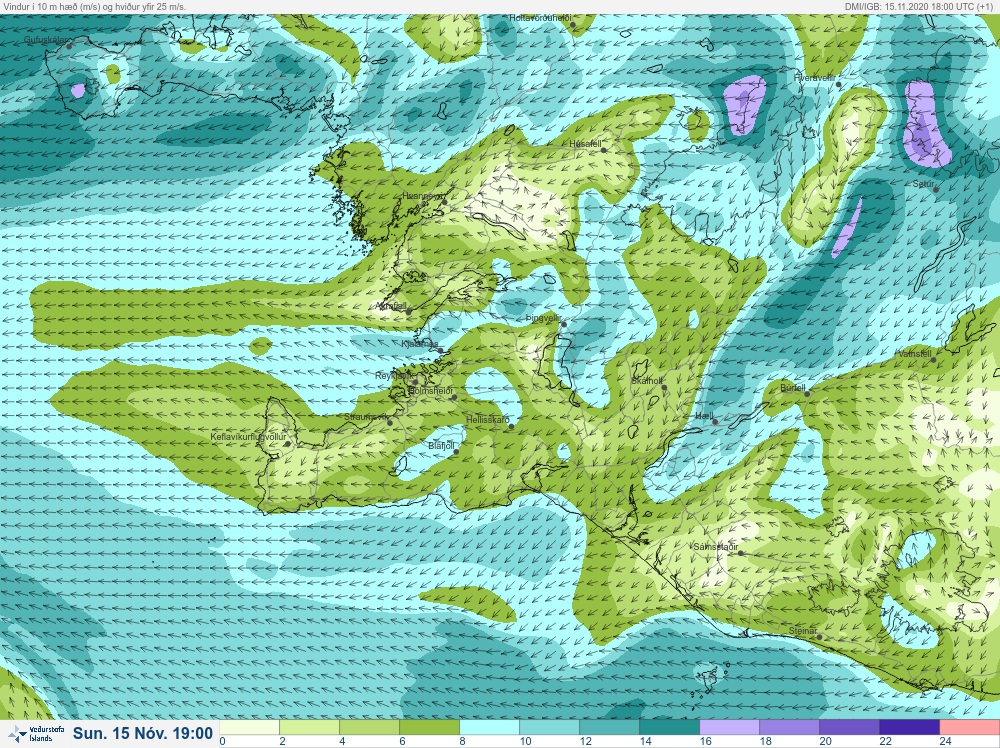Image resolution: width=1000 pixels, height=748 pixels.
Task: Click the legend scale value 16
Action: pyautogui.click(x=705, y=742)
